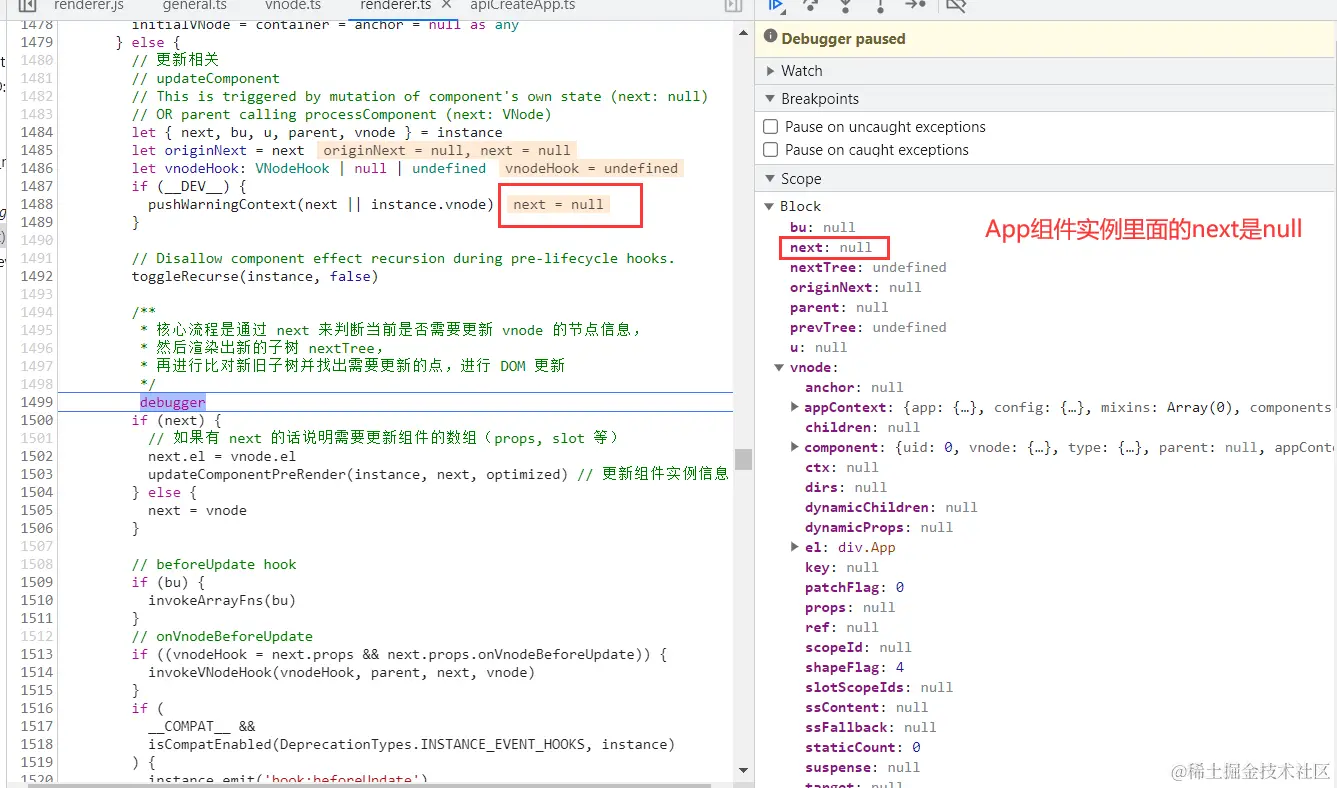Open the apiCreateApp.ts tab

(x=523, y=5)
